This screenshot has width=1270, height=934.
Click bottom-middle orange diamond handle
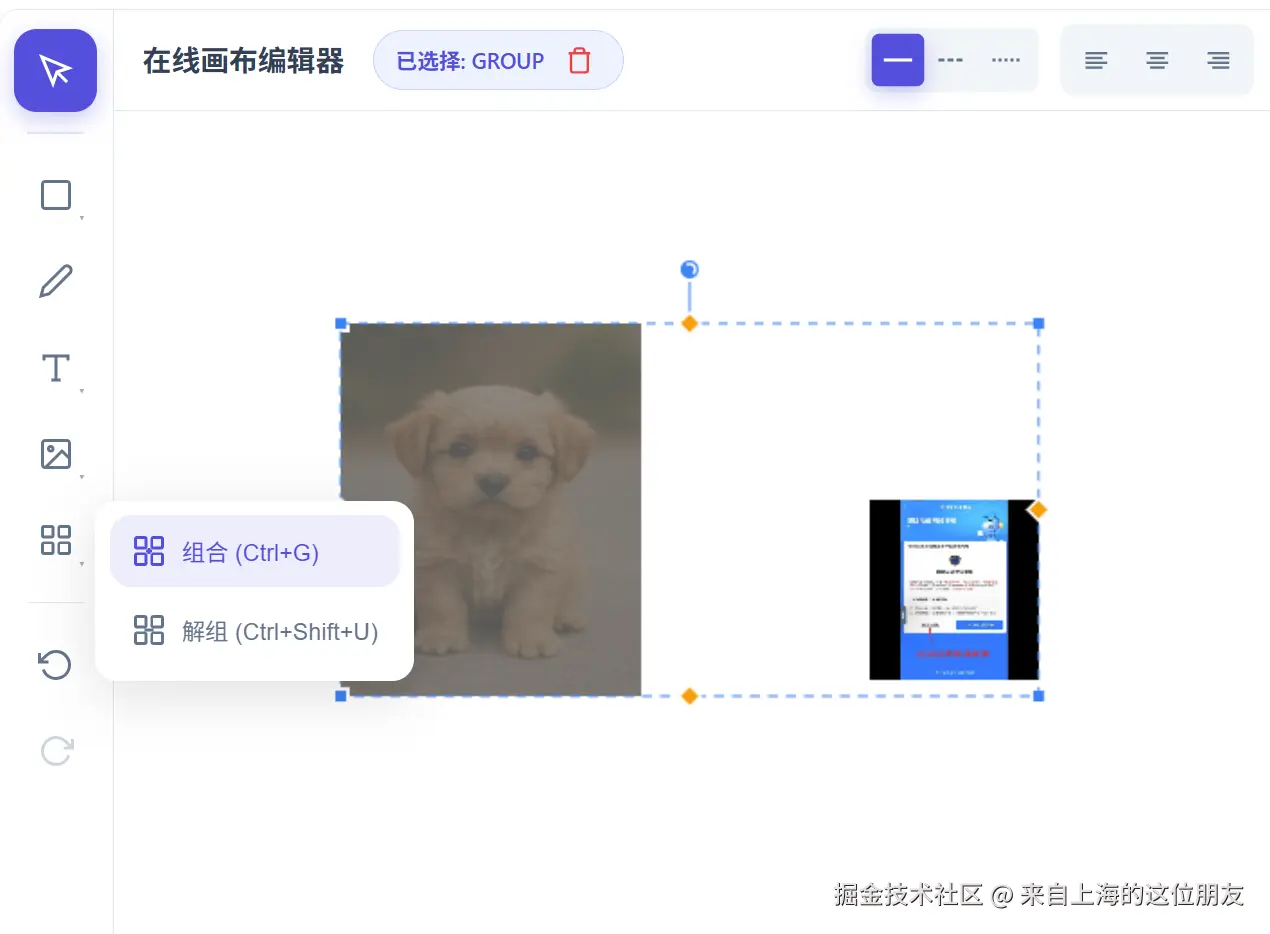click(689, 695)
